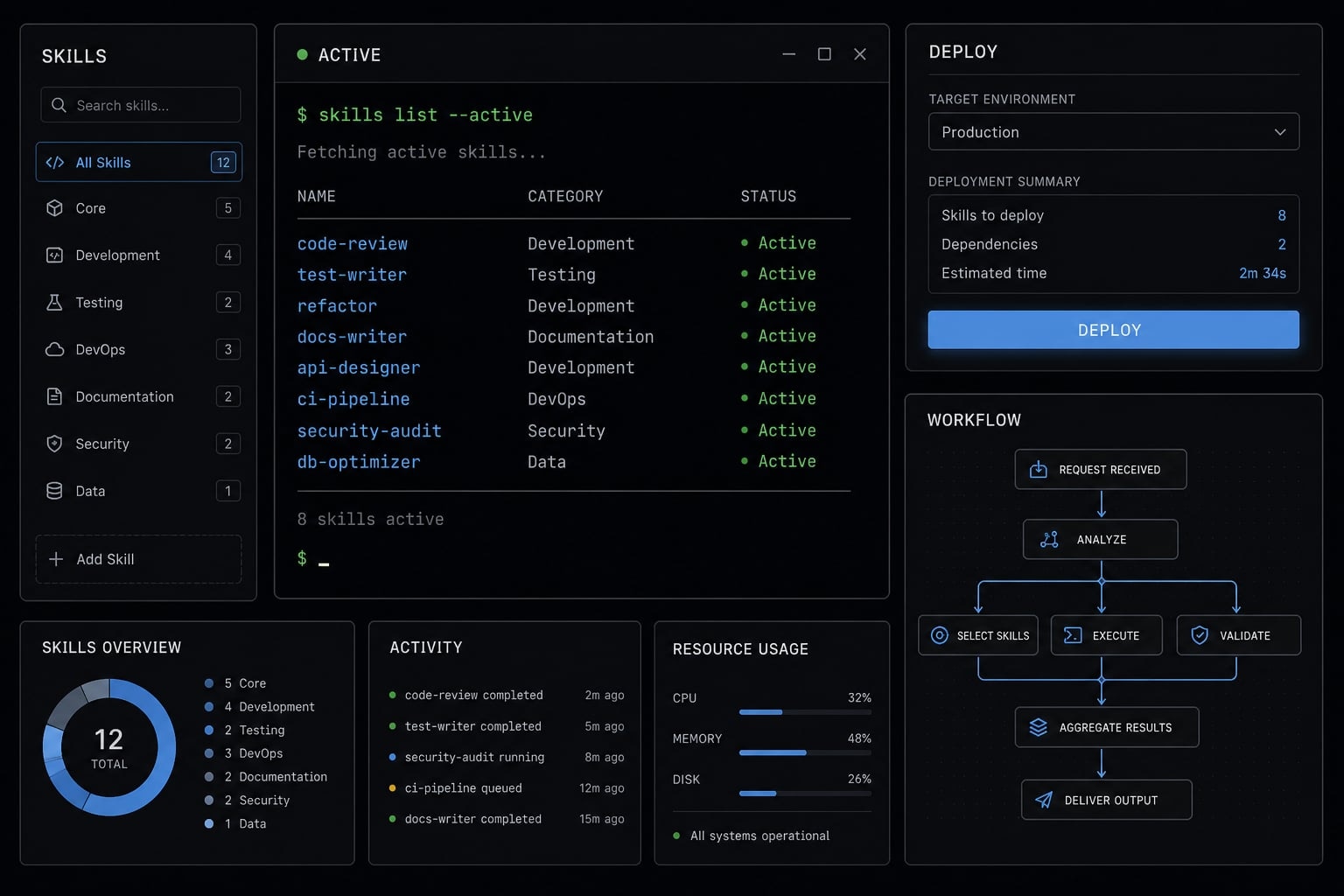Screen dimensions: 1344x896
Task: Click the search magnifier icon in Skills
Action: click(x=59, y=105)
